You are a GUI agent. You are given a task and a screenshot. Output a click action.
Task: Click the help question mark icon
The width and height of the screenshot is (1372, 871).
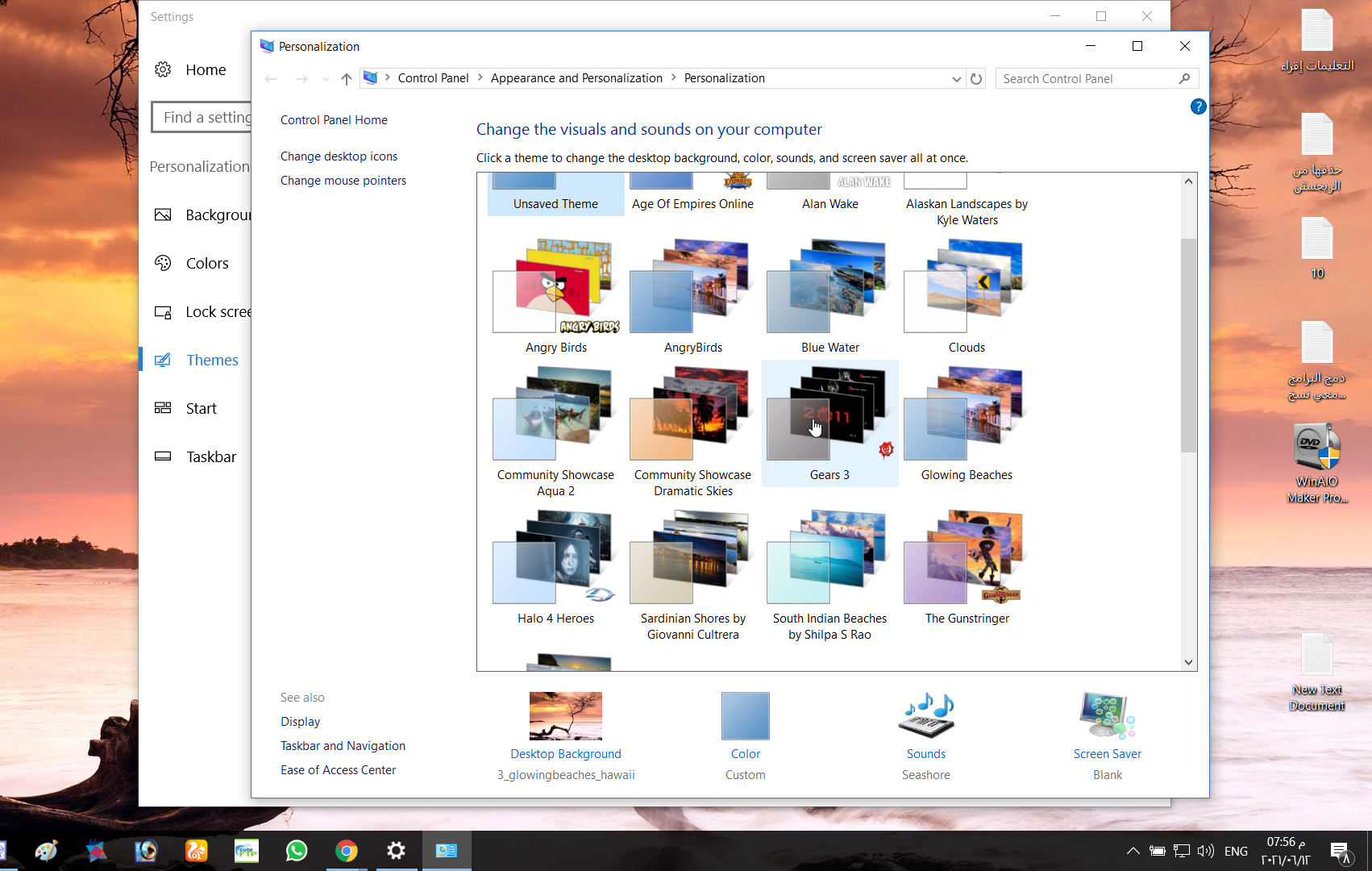coord(1198,106)
